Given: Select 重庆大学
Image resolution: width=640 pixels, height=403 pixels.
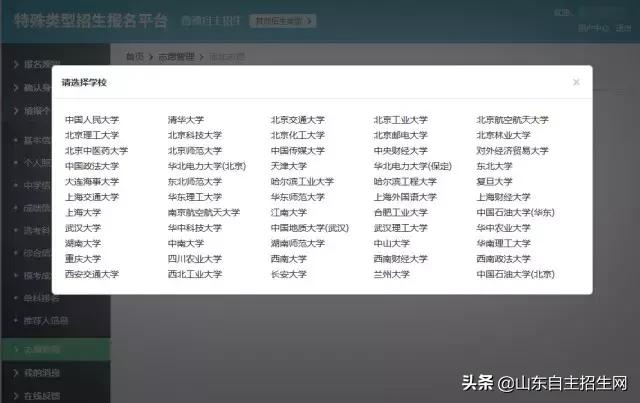Looking at the screenshot, I should point(83,259).
